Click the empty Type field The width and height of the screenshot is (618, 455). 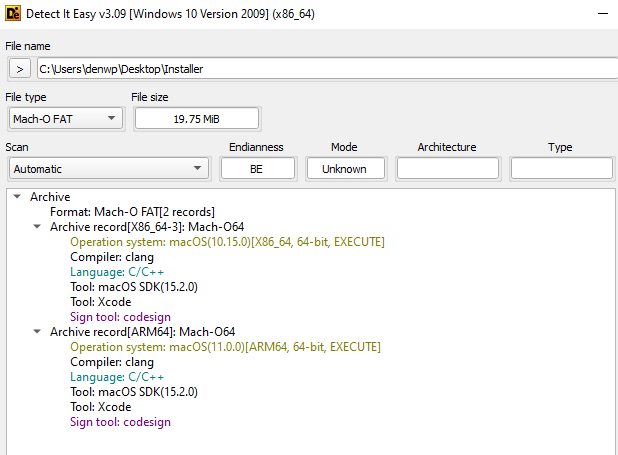[562, 169]
